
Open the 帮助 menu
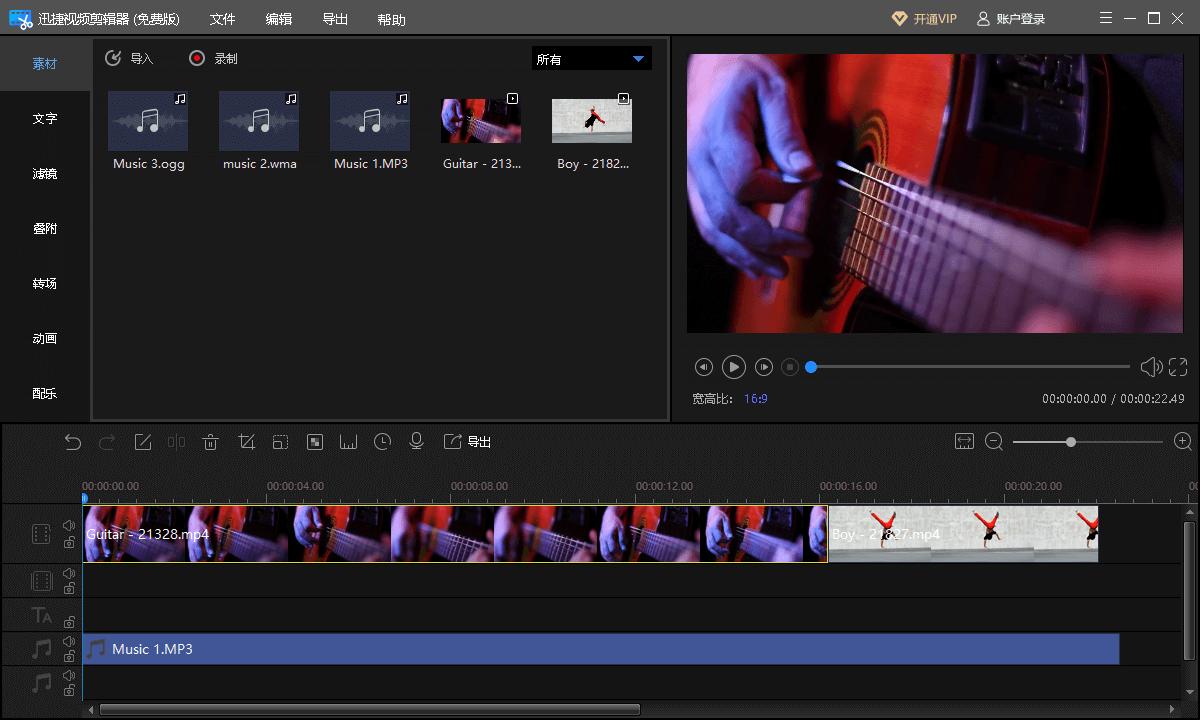(391, 19)
